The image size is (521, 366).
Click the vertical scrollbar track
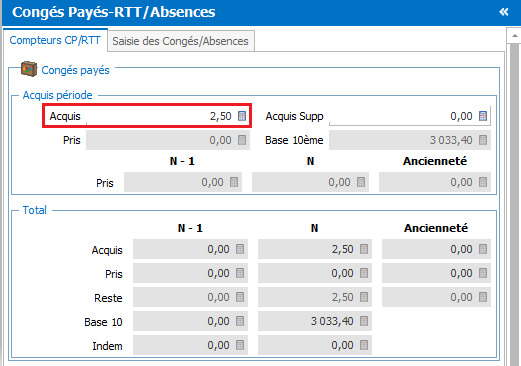[x=515, y=205]
